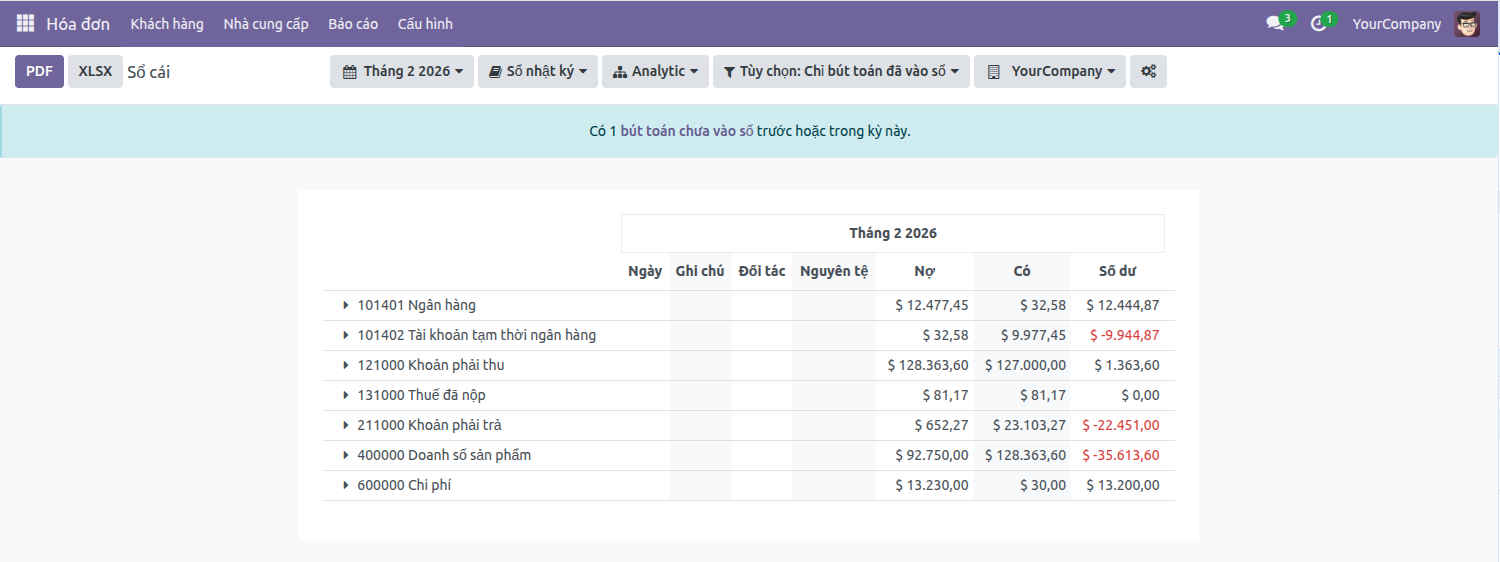Open the Tùy chọn posted entries filter
This screenshot has height=562, width=1500.
pos(841,71)
